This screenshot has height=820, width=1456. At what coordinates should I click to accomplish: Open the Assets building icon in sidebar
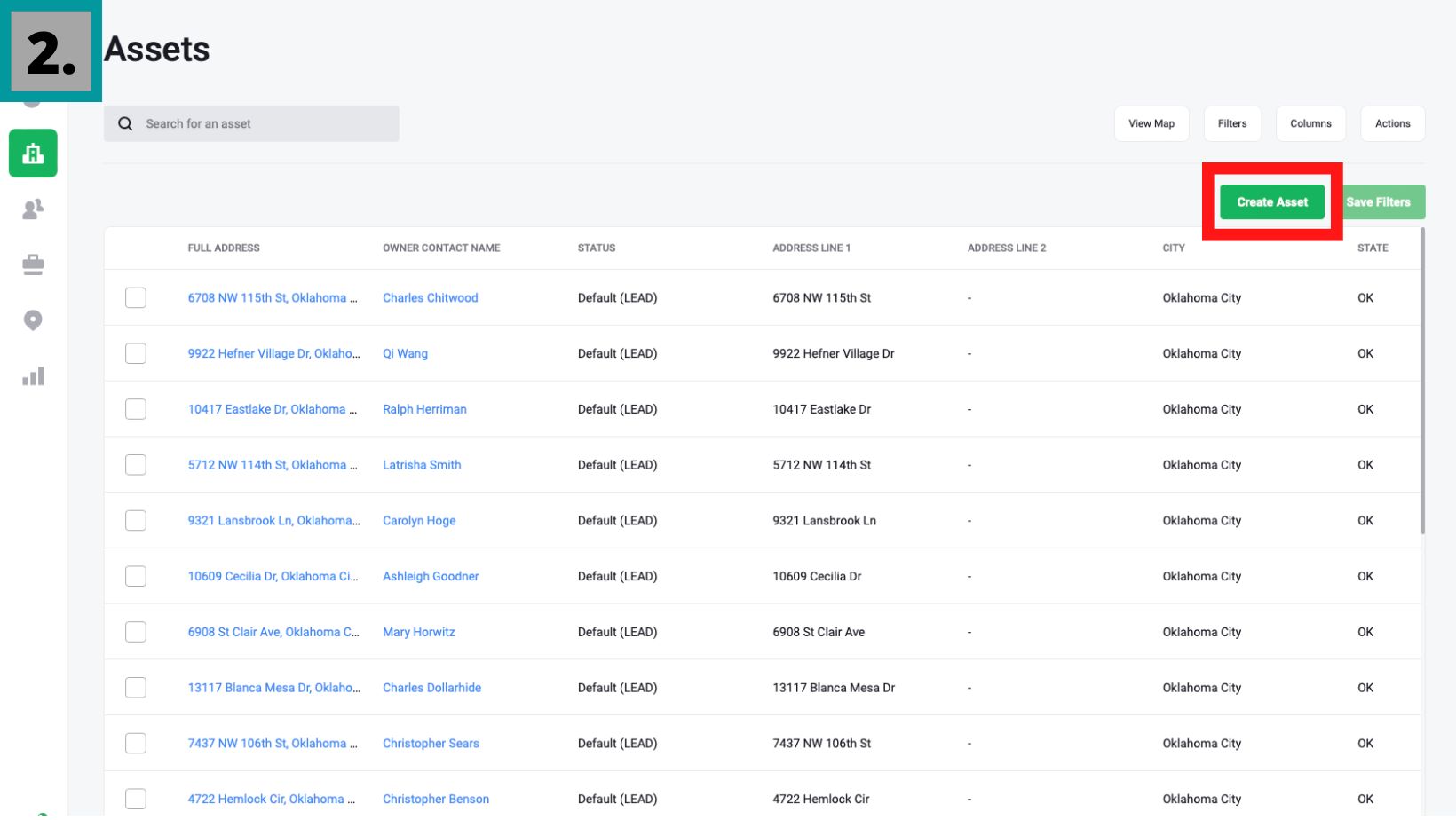(33, 154)
